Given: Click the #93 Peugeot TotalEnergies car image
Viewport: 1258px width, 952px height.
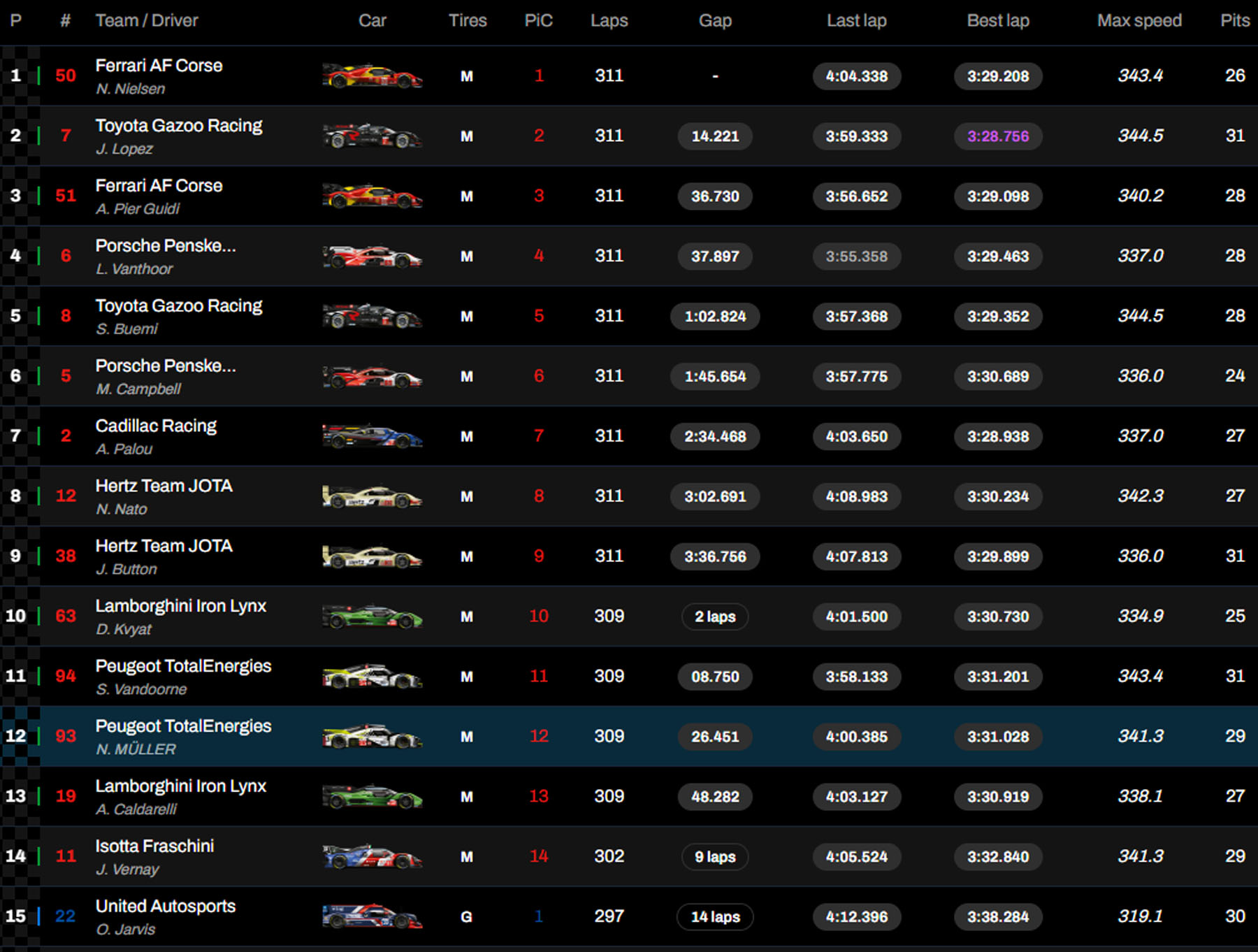Looking at the screenshot, I should [x=372, y=737].
